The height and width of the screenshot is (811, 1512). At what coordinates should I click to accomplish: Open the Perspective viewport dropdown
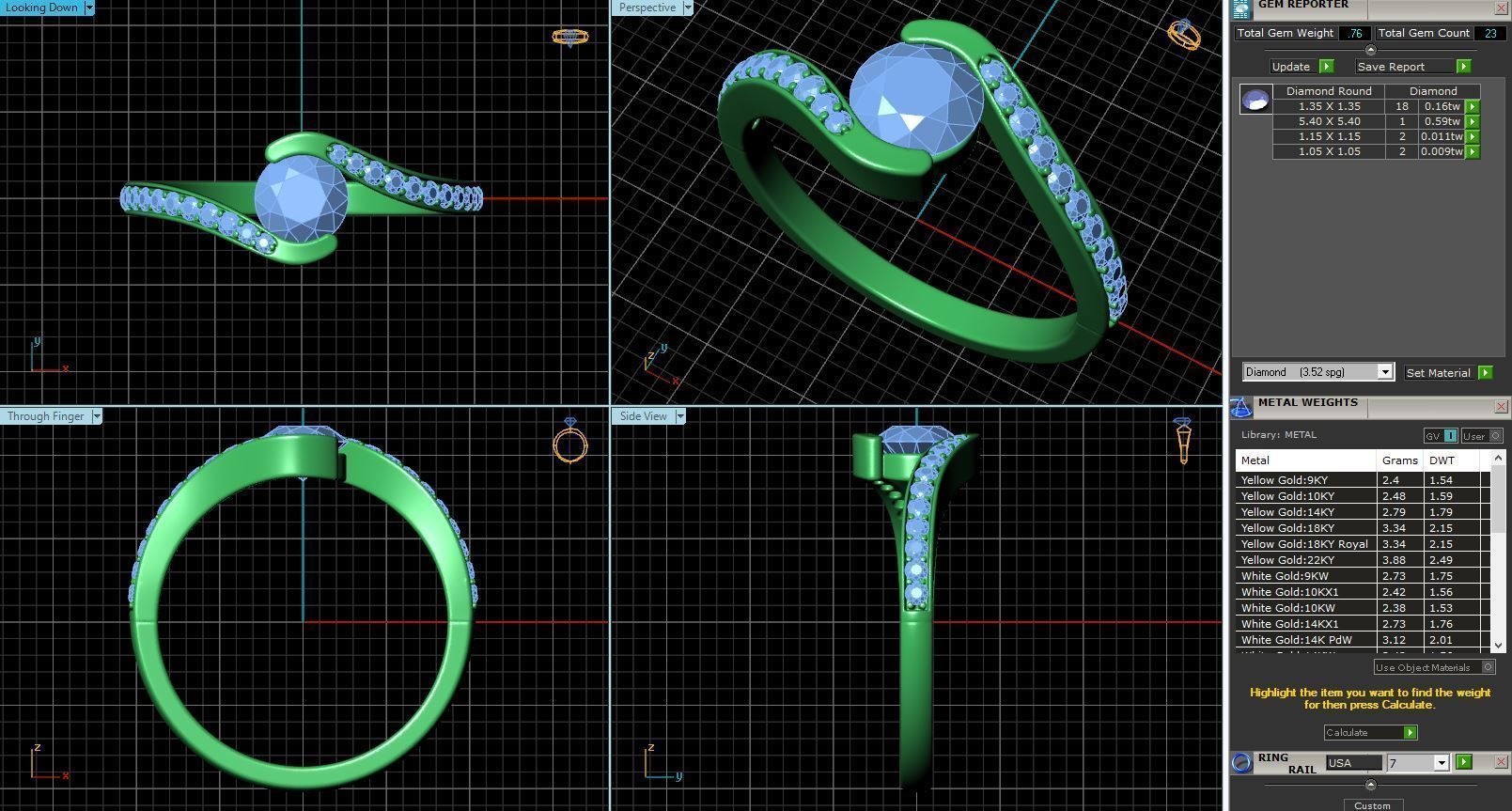(687, 8)
